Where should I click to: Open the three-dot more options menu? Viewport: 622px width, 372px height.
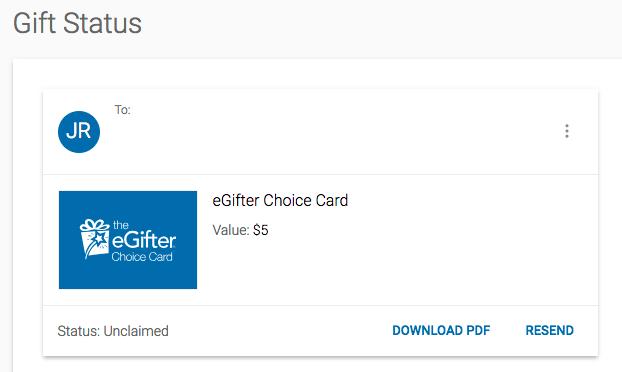tap(567, 131)
